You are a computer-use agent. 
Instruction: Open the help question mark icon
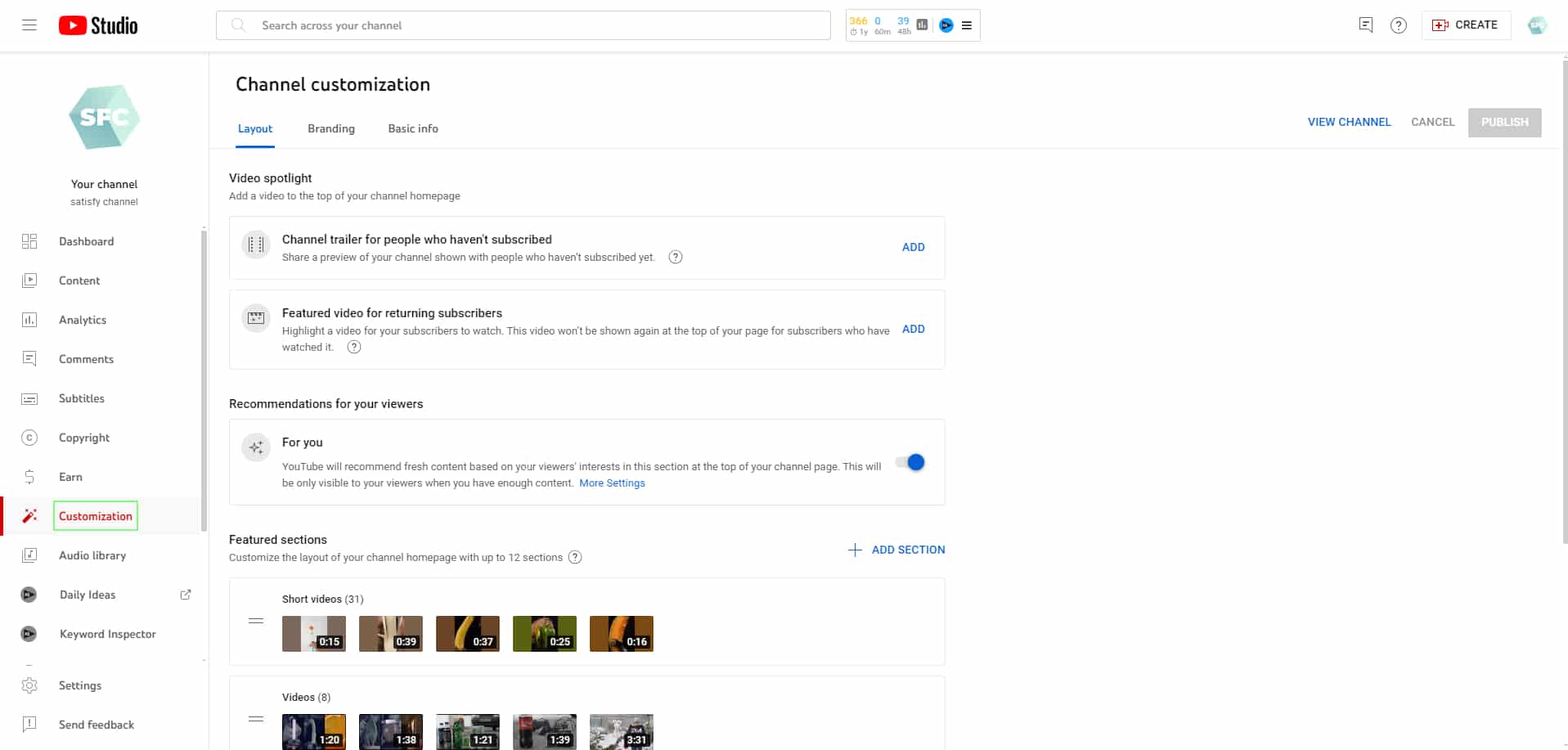click(1399, 25)
